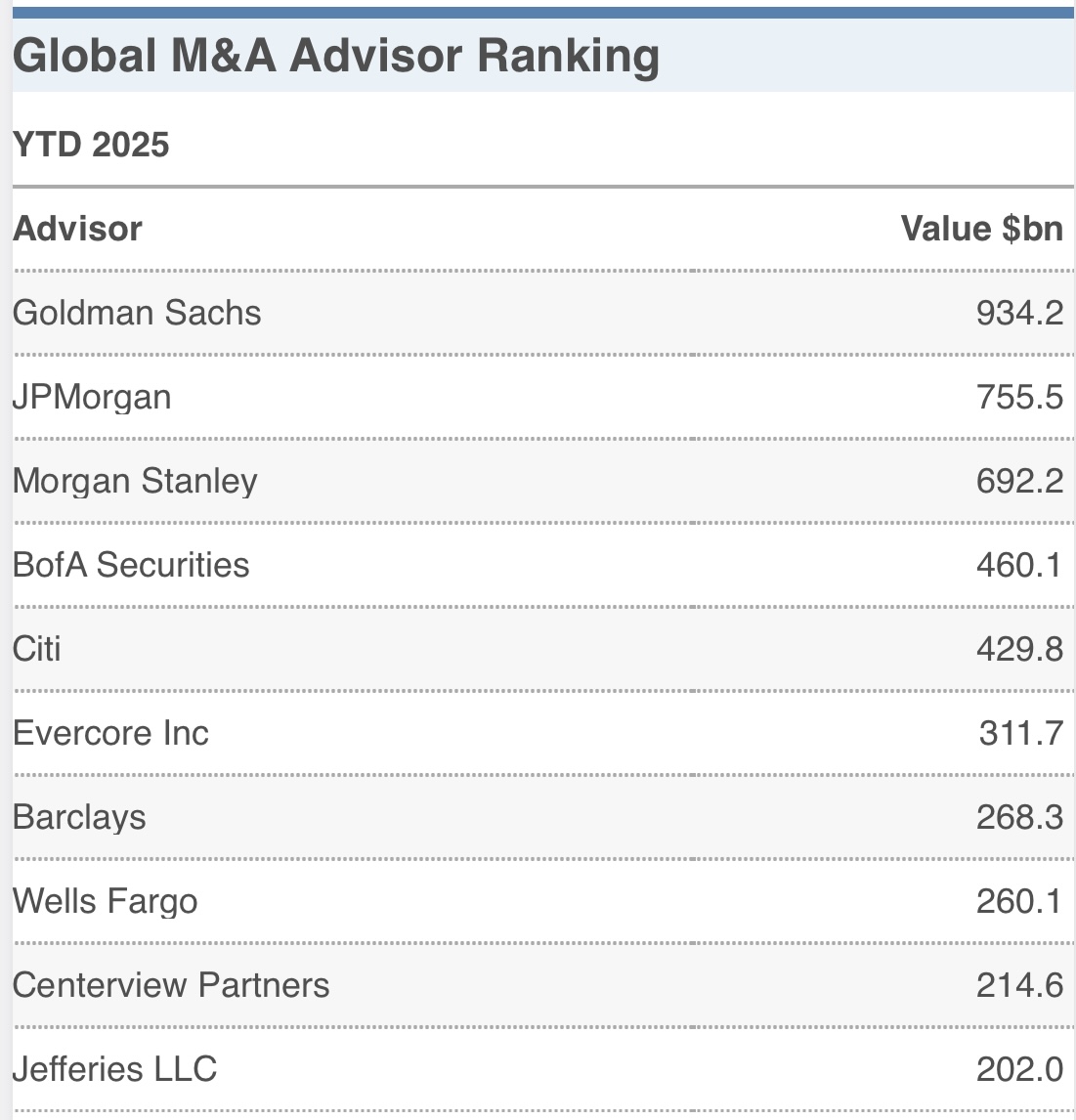Select the Evercore Inc row

pyautogui.click(x=543, y=733)
